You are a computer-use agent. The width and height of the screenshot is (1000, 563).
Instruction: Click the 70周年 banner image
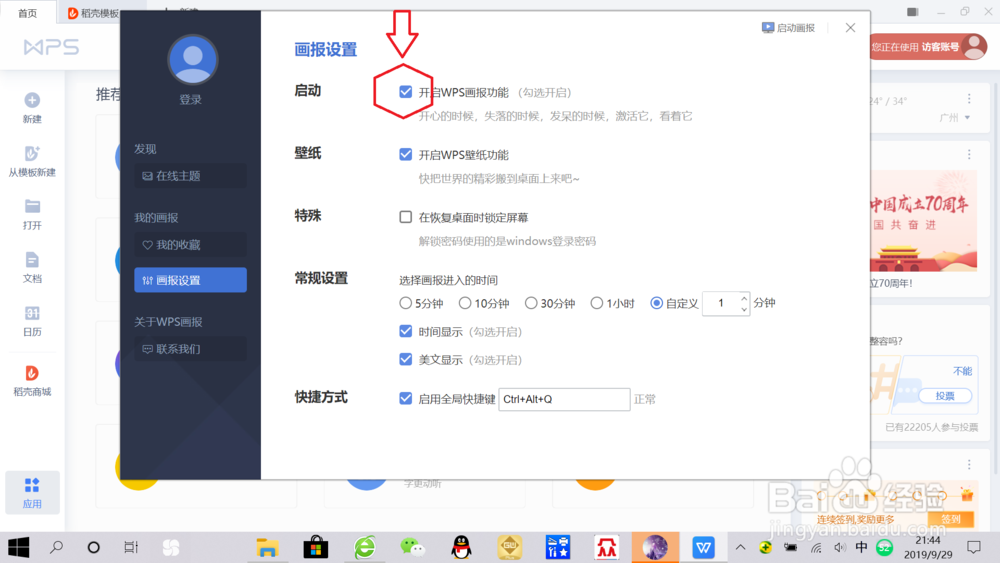(x=923, y=221)
